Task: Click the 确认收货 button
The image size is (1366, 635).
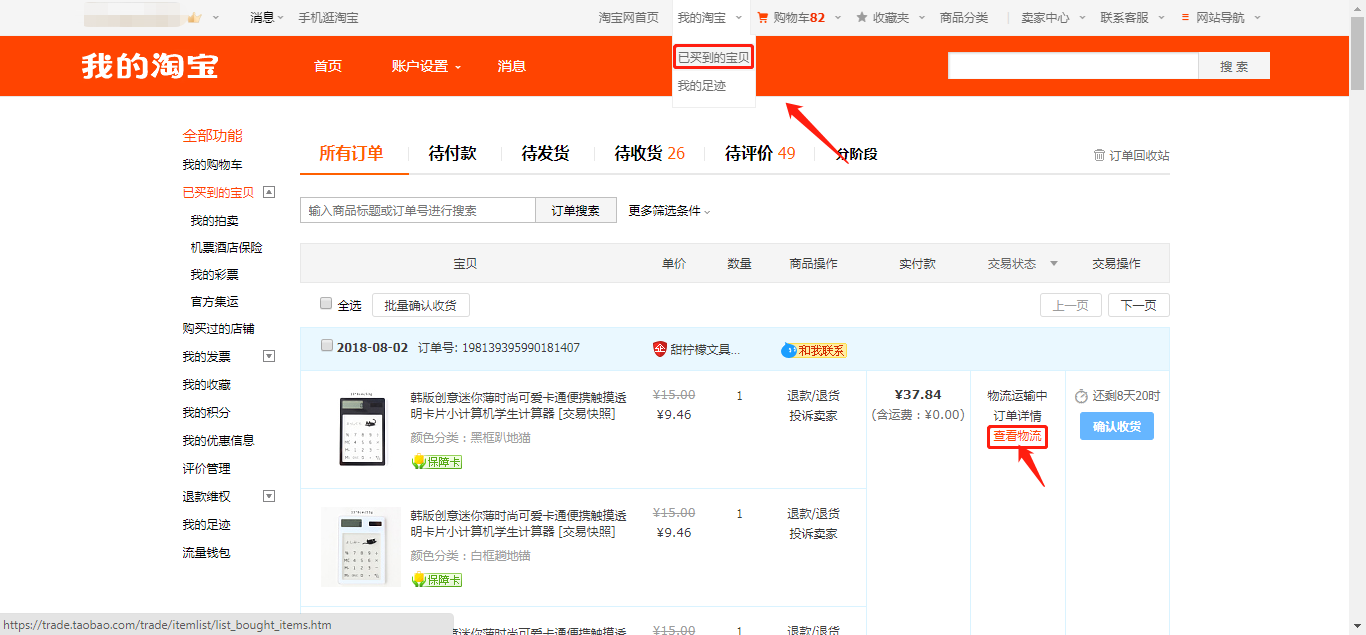Action: click(x=1117, y=426)
